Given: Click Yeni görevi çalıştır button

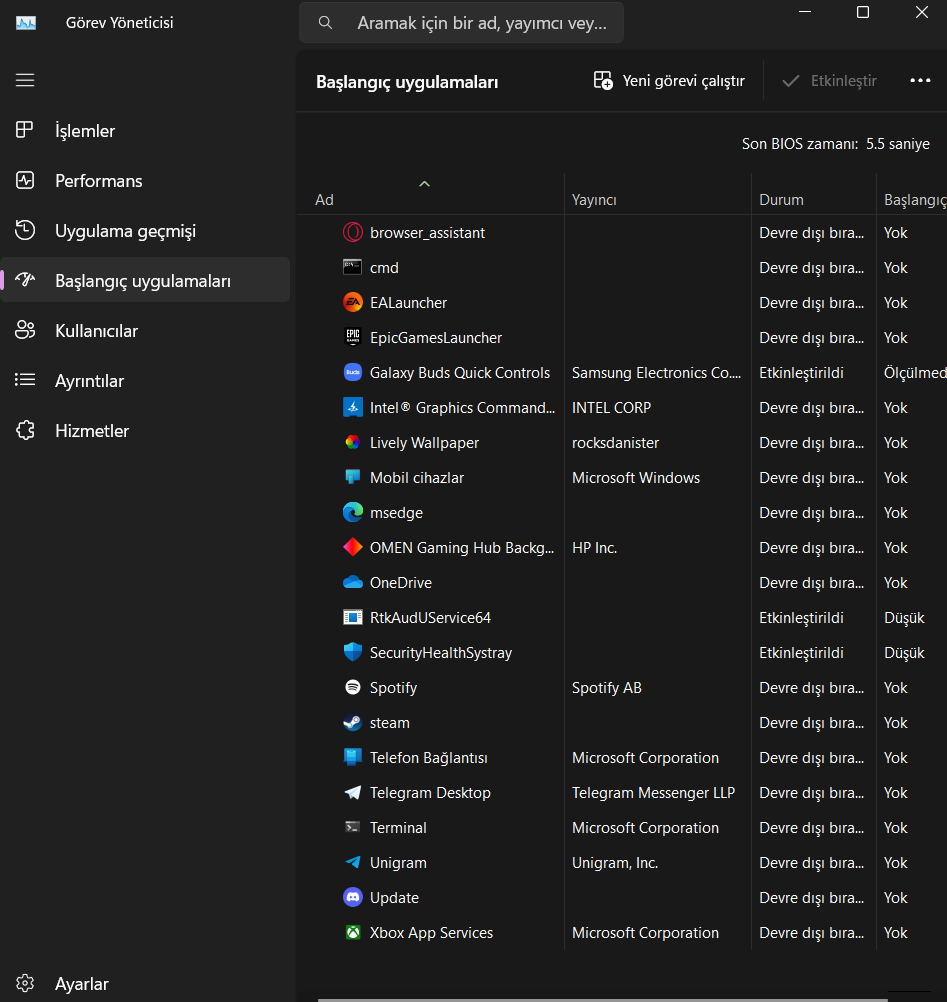Looking at the screenshot, I should pyautogui.click(x=669, y=81).
